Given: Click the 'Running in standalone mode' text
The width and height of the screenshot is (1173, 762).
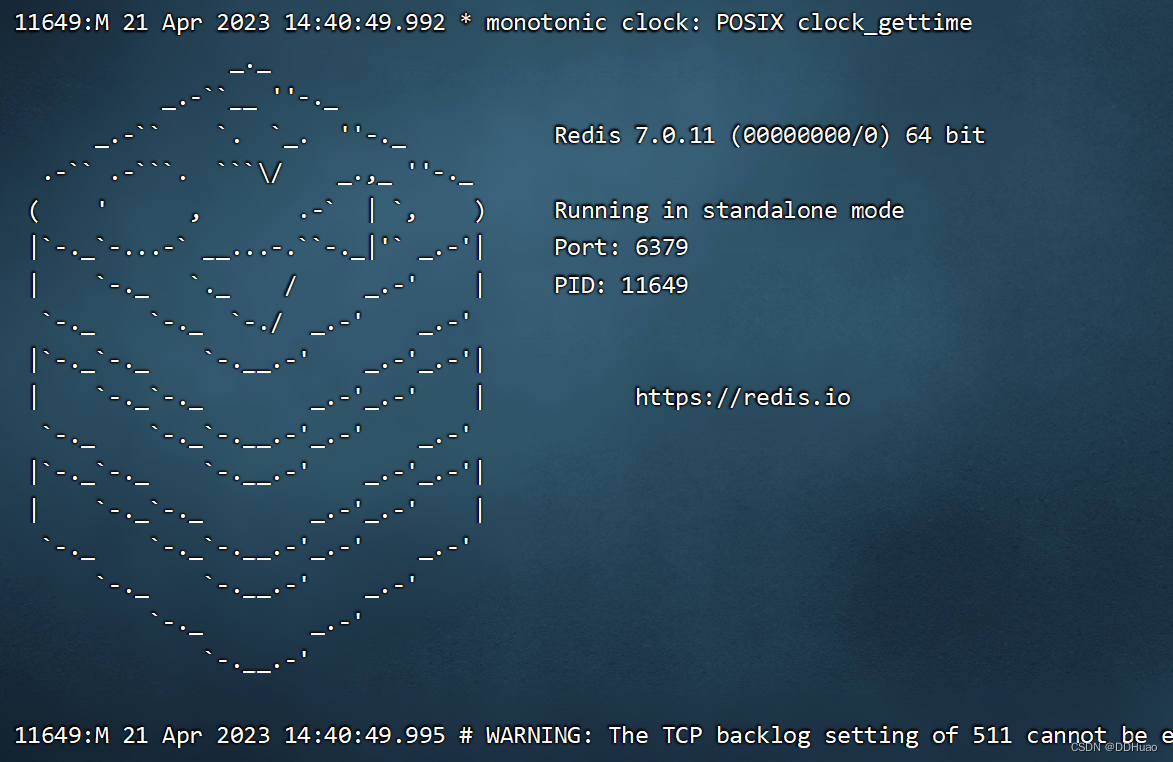Looking at the screenshot, I should pos(729,210).
